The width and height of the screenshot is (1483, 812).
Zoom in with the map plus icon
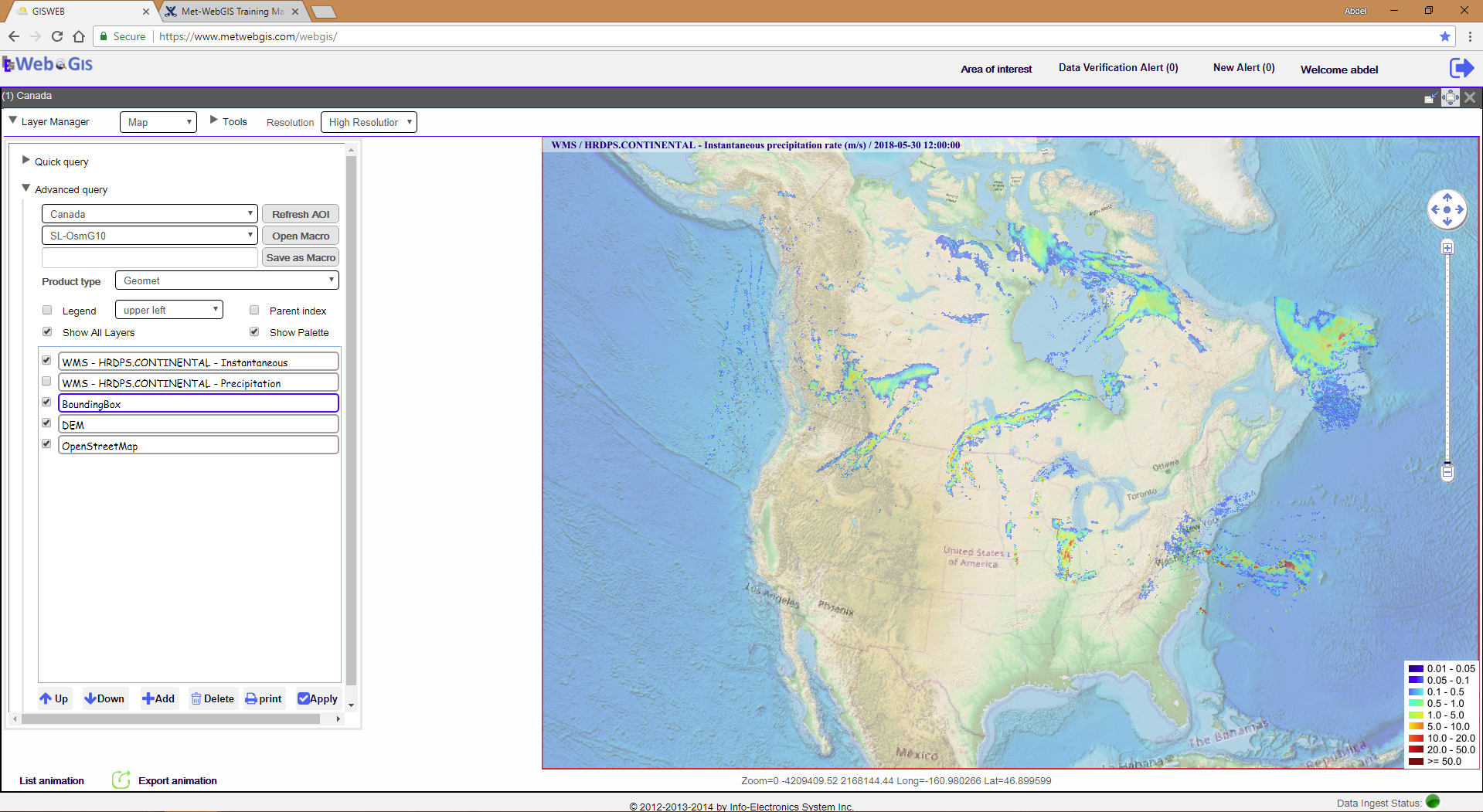(x=1447, y=248)
